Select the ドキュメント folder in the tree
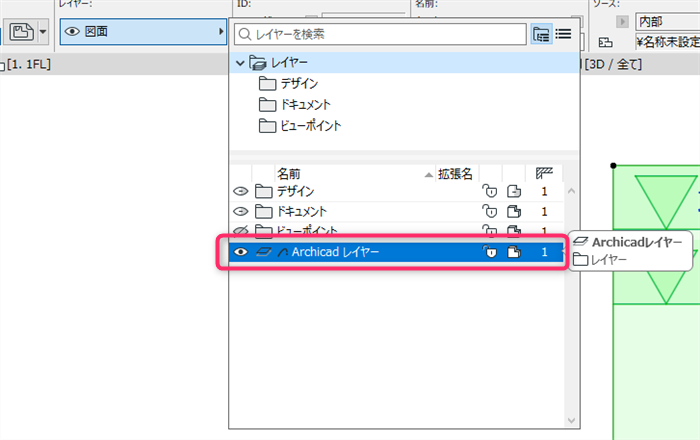The width and height of the screenshot is (700, 440). pos(295,104)
